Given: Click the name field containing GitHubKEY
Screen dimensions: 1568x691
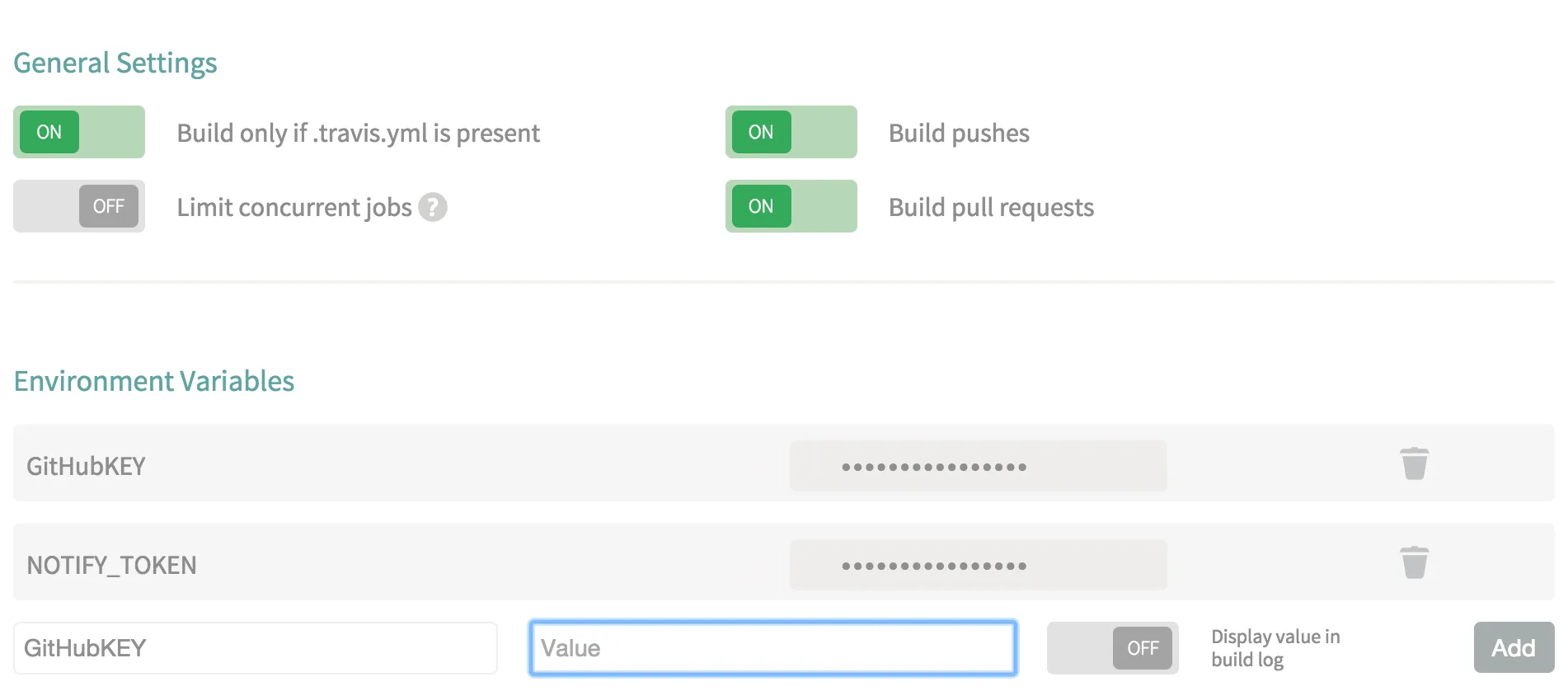Looking at the screenshot, I should [x=255, y=648].
